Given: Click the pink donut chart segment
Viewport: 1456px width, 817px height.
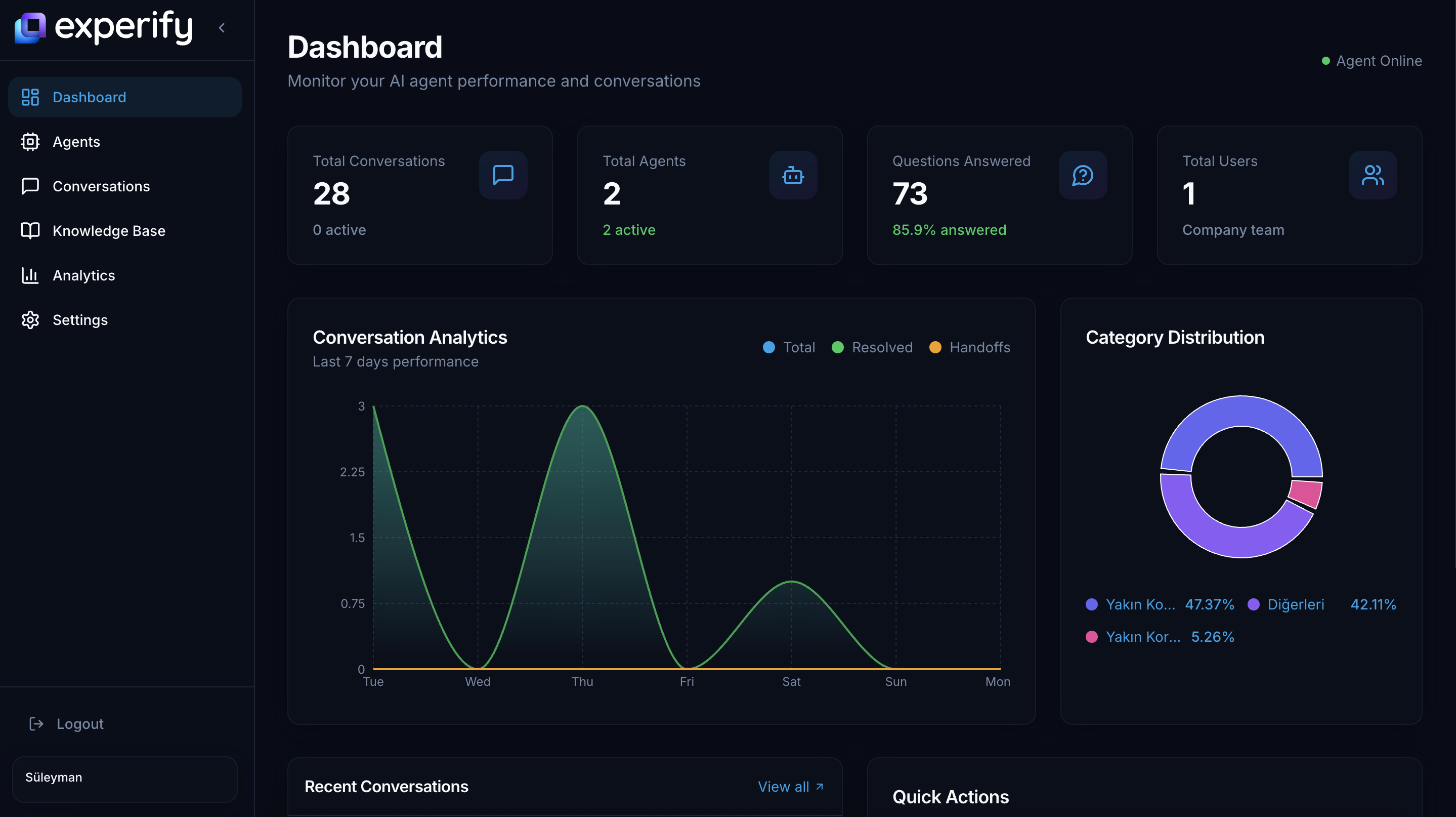Looking at the screenshot, I should (x=1307, y=493).
